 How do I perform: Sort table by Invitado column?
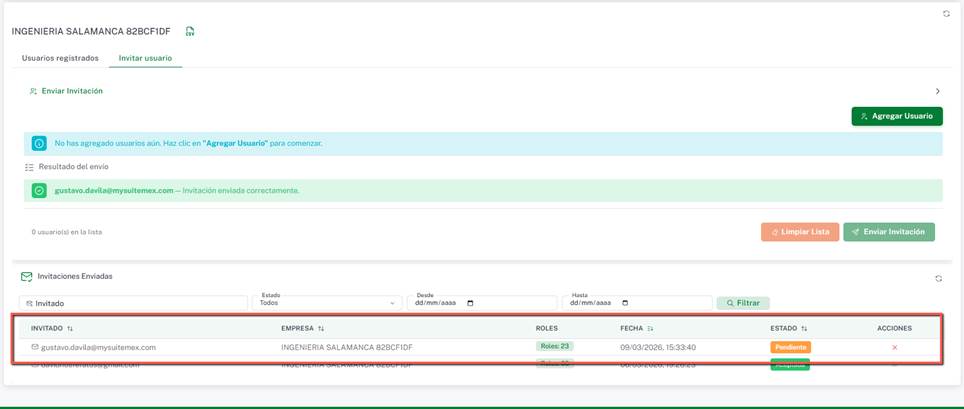tap(70, 328)
